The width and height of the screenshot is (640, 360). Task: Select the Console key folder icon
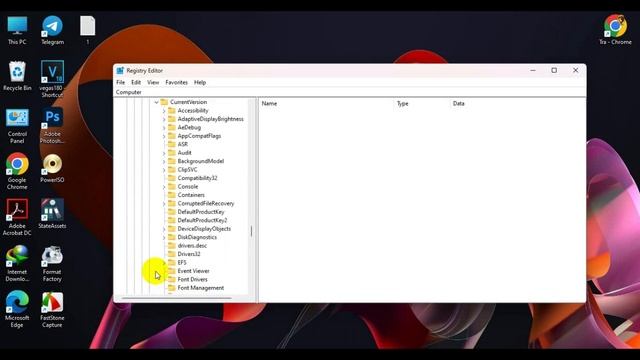pos(172,187)
